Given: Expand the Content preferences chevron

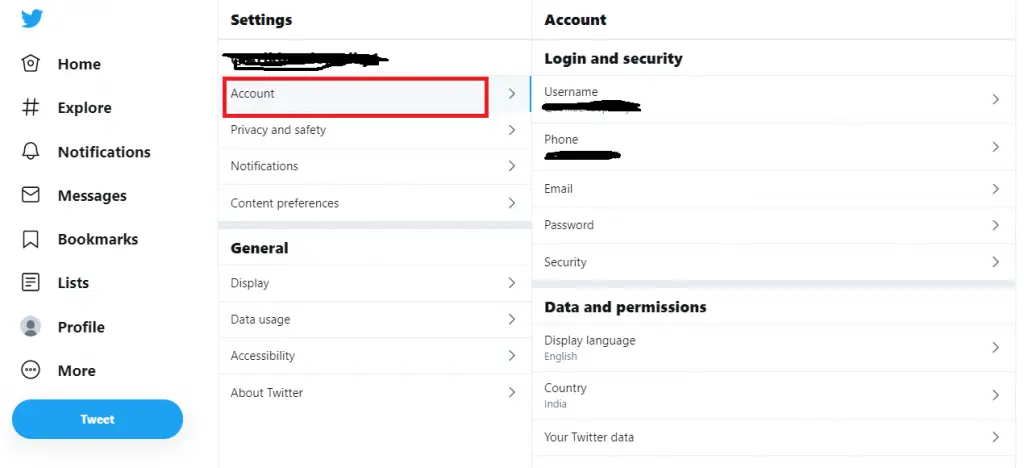Looking at the screenshot, I should pyautogui.click(x=511, y=203).
